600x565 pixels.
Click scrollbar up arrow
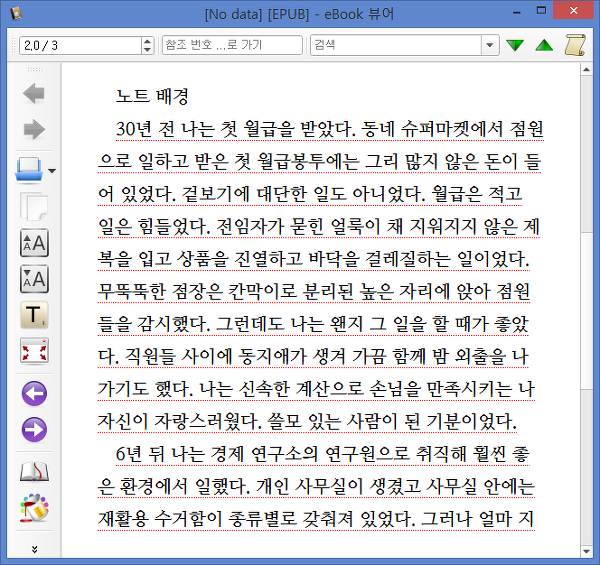coord(587,70)
